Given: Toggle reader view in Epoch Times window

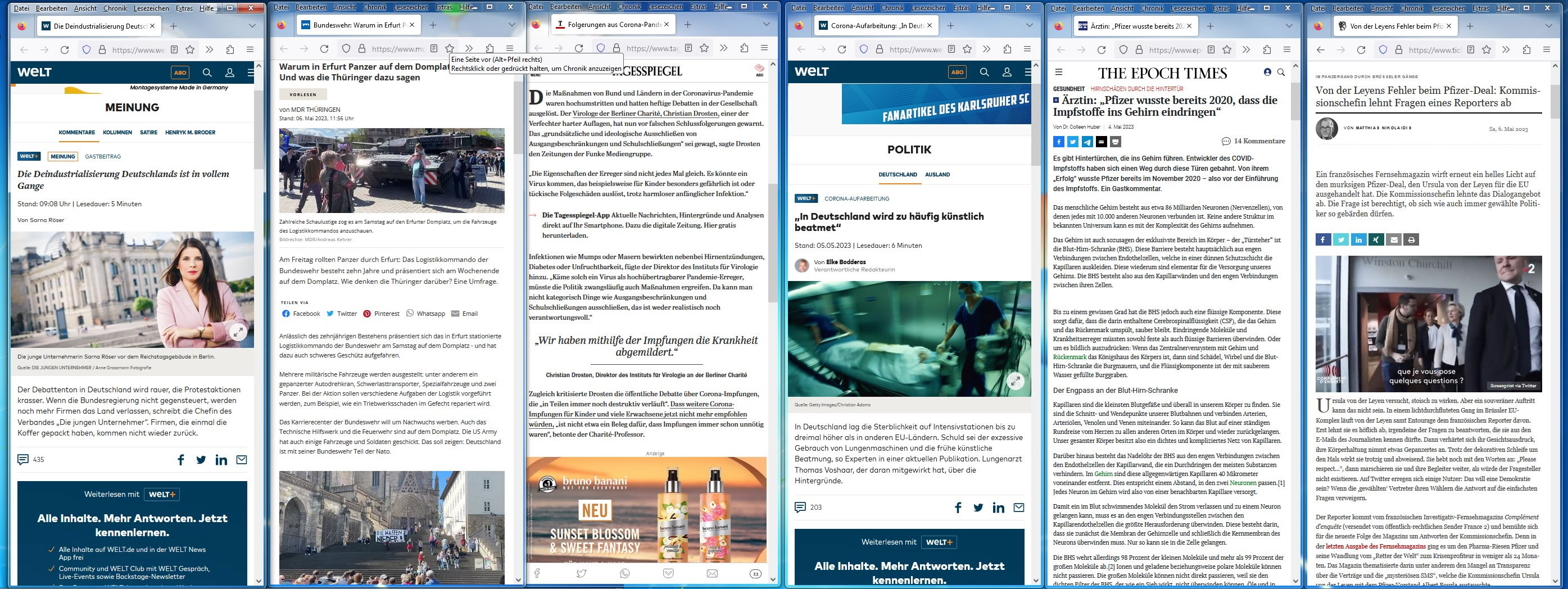Looking at the screenshot, I should [x=1211, y=50].
